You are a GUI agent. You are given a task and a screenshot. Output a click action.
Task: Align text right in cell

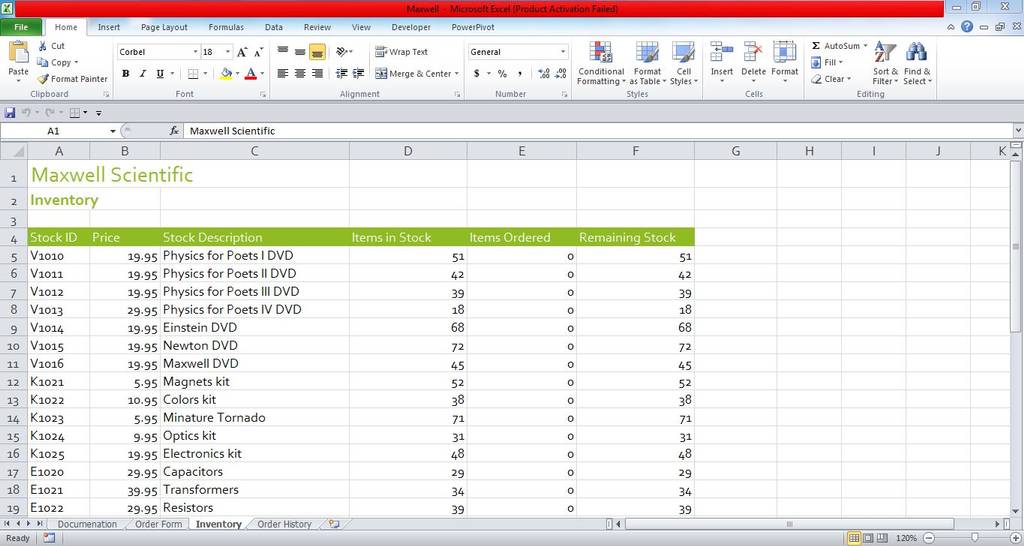(317, 74)
